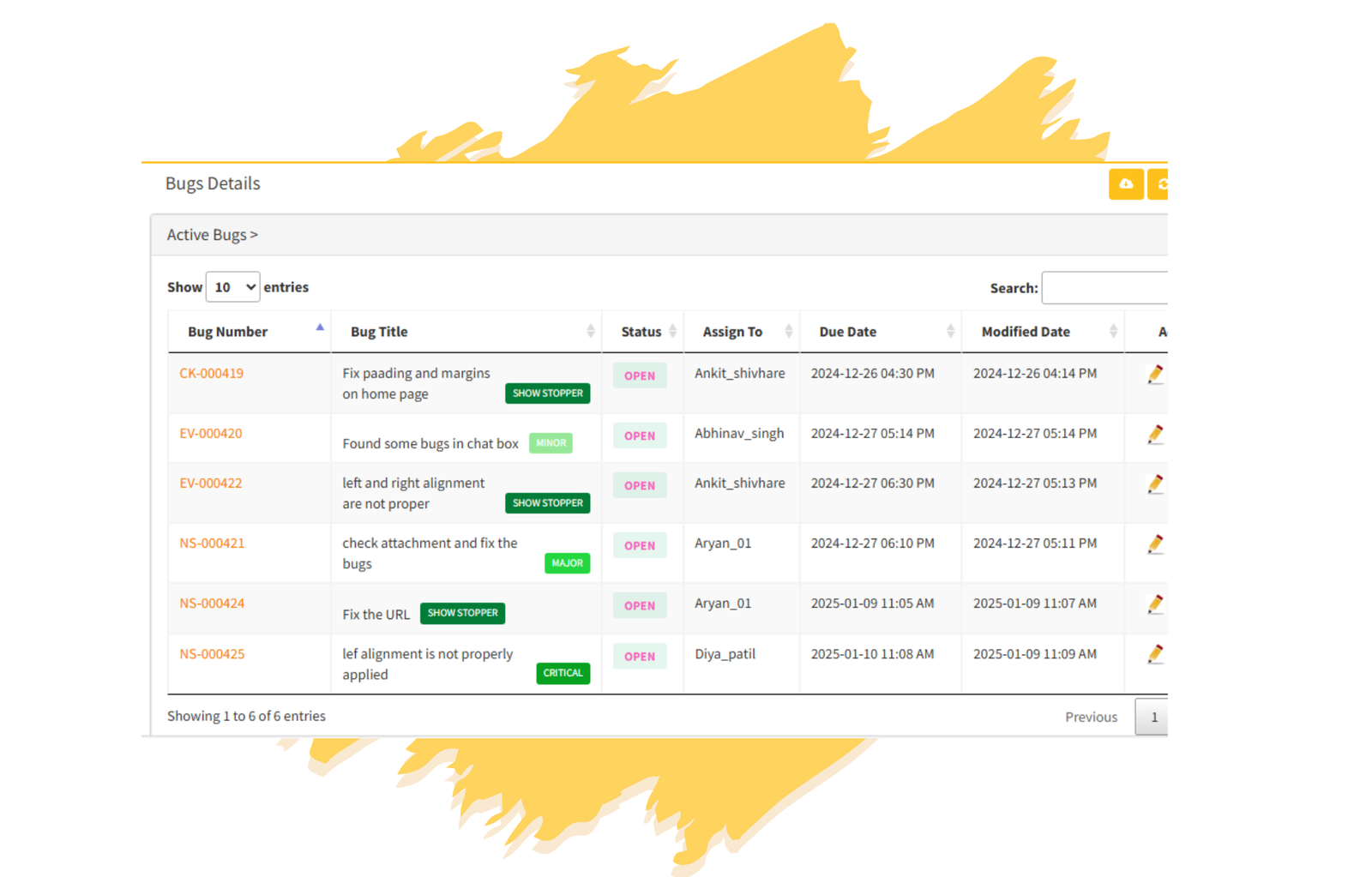Image resolution: width=1372 pixels, height=877 pixels.
Task: Open the CK-000419 bug link
Action: click(211, 374)
